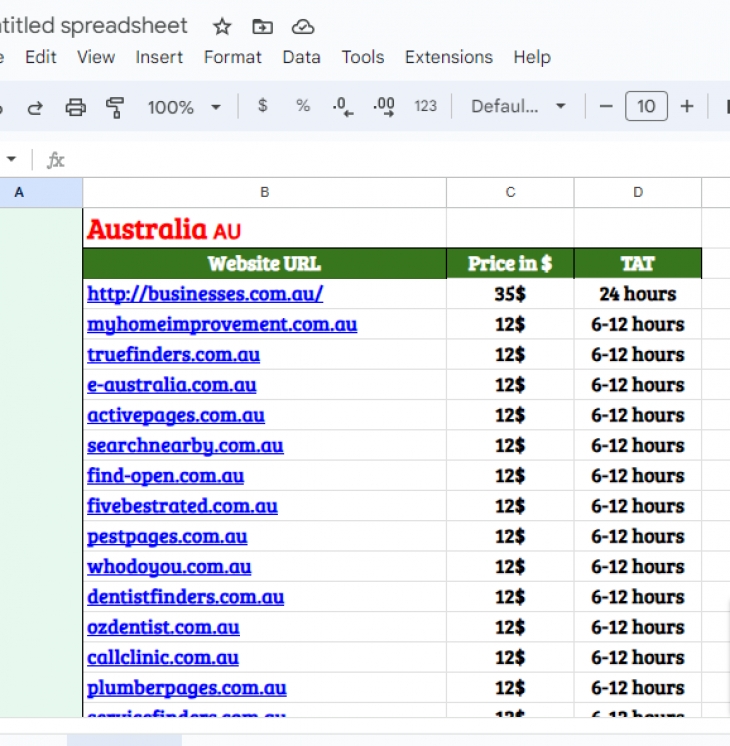Open the ozdentist.com.au link
The width and height of the screenshot is (730, 746).
163,628
